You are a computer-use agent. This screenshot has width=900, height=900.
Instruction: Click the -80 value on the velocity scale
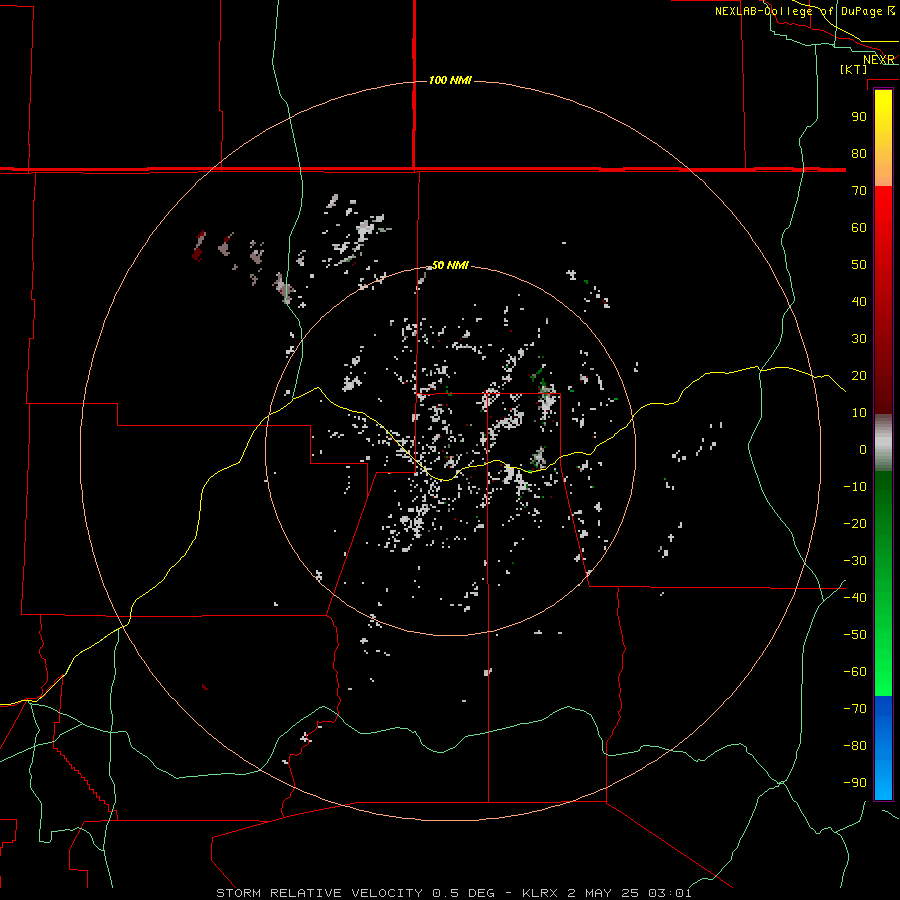coord(855,746)
